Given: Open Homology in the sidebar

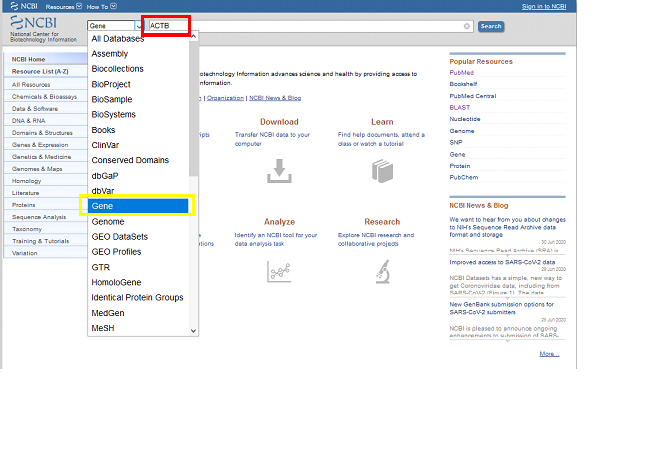Looking at the screenshot, I should coord(45,181).
